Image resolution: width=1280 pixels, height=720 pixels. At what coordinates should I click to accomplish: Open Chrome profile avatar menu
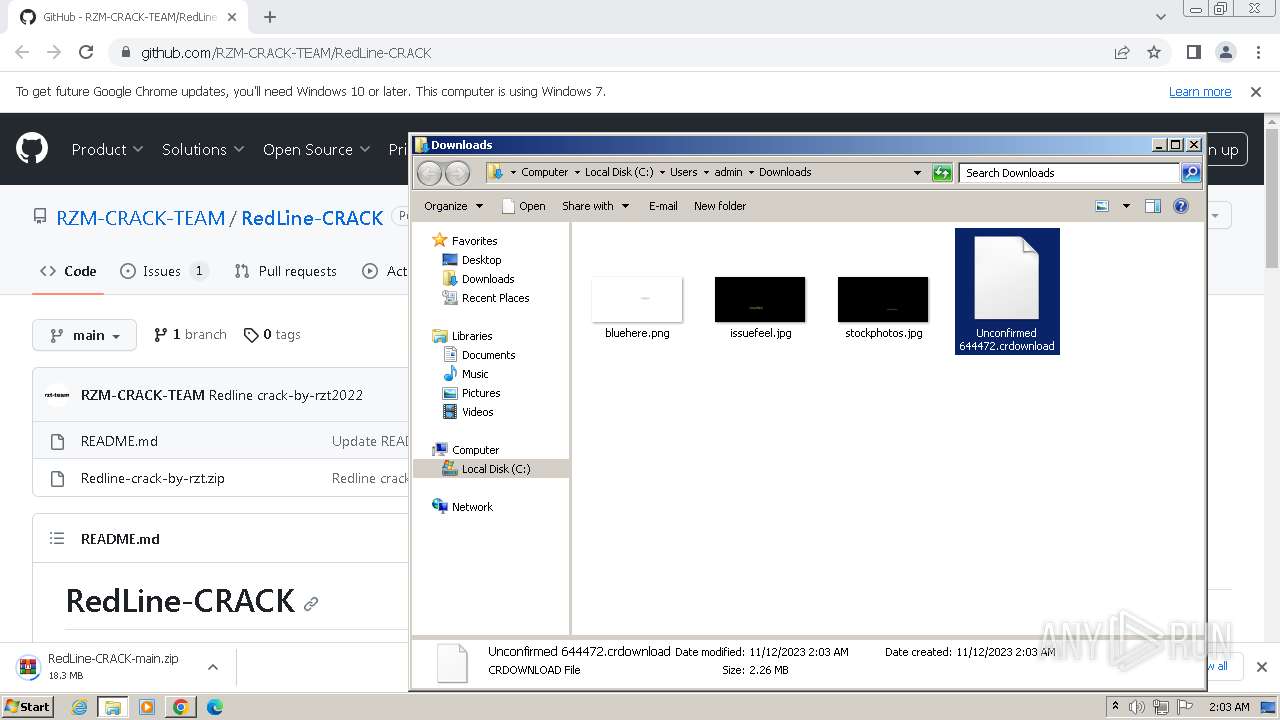[1225, 52]
